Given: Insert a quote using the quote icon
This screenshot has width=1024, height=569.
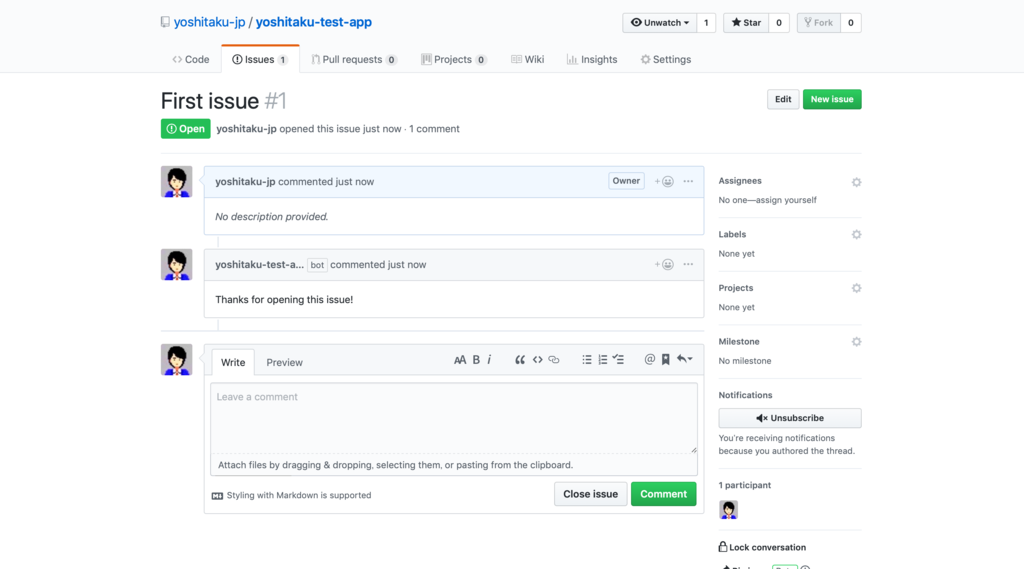Looking at the screenshot, I should 520,360.
